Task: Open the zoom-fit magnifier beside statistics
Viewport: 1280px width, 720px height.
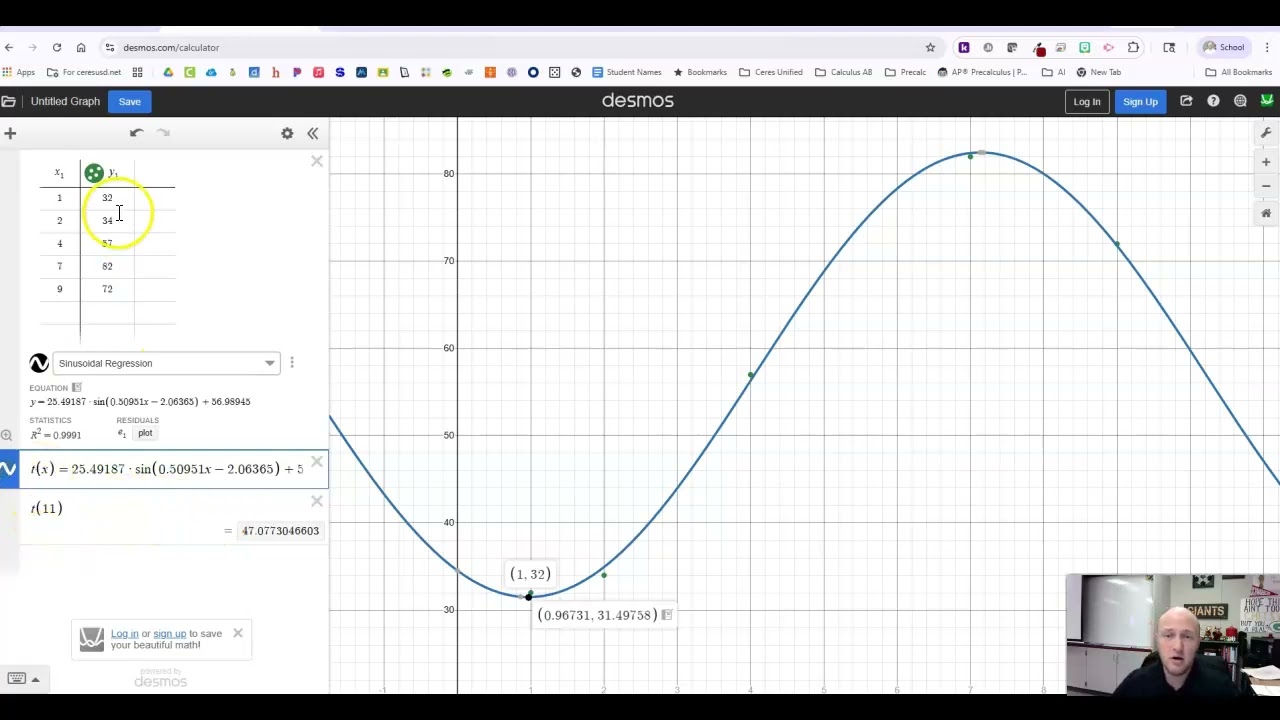Action: pyautogui.click(x=7, y=435)
